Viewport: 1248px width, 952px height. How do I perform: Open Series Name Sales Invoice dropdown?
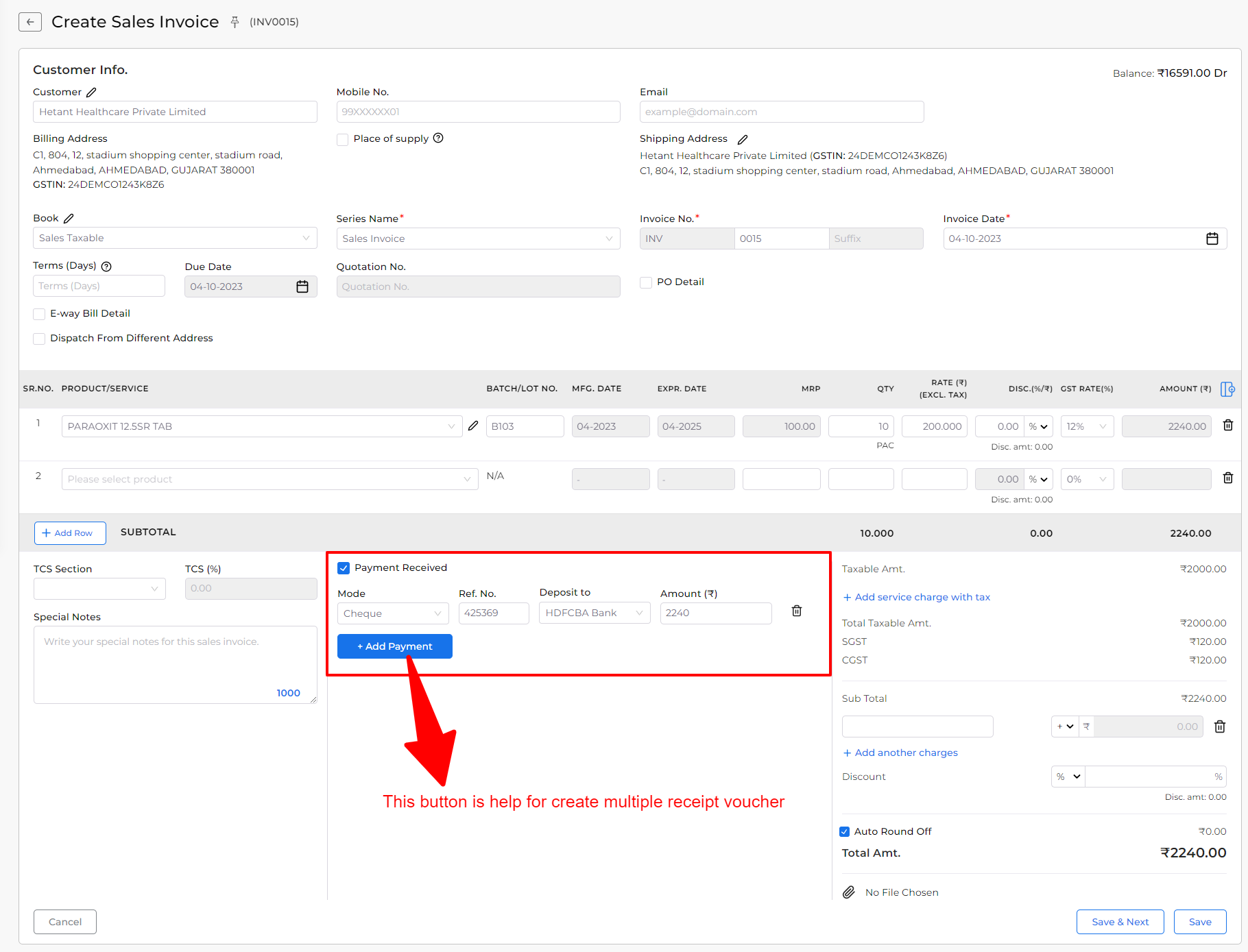(x=478, y=239)
